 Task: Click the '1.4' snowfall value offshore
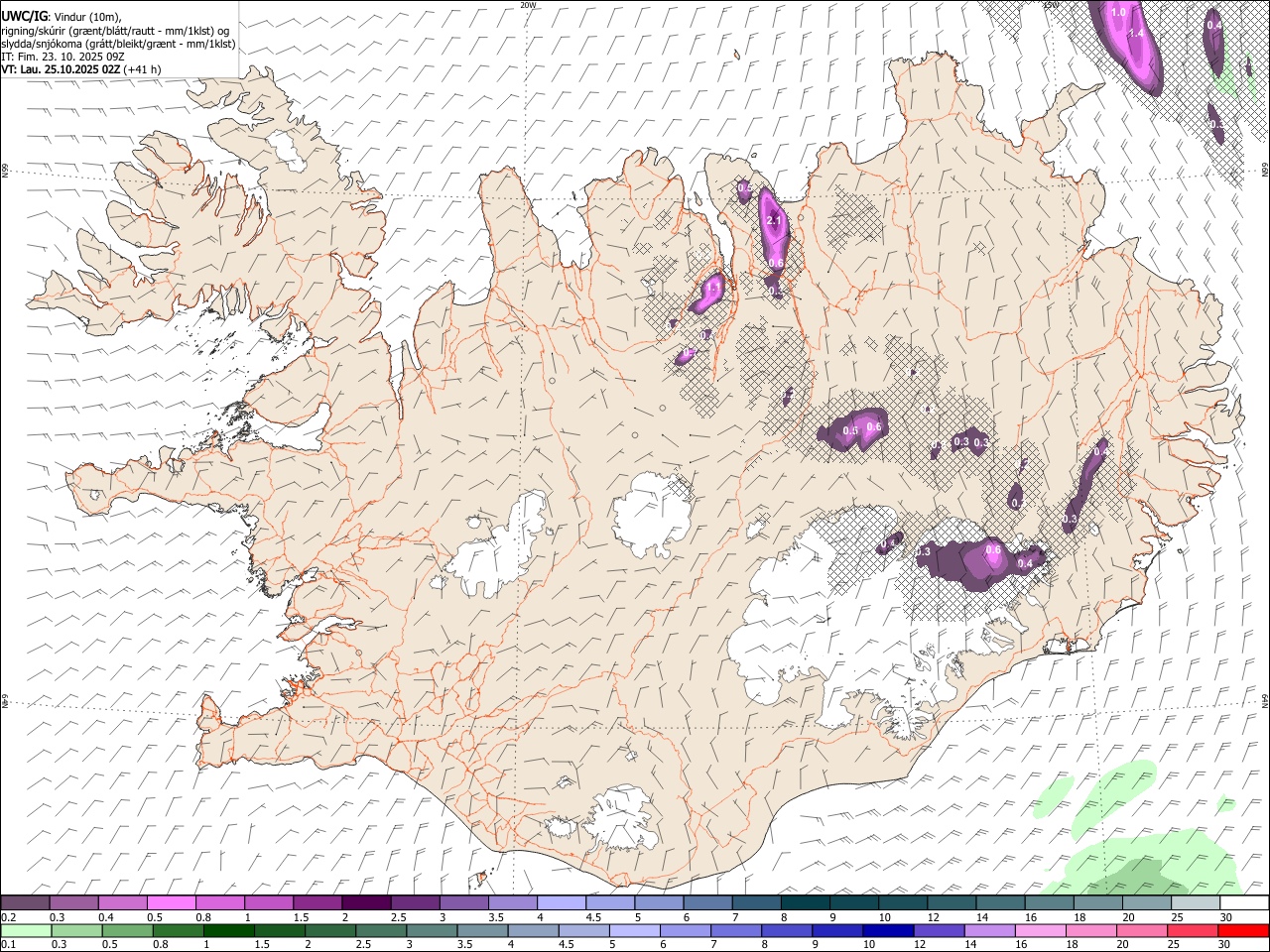click(x=1137, y=34)
